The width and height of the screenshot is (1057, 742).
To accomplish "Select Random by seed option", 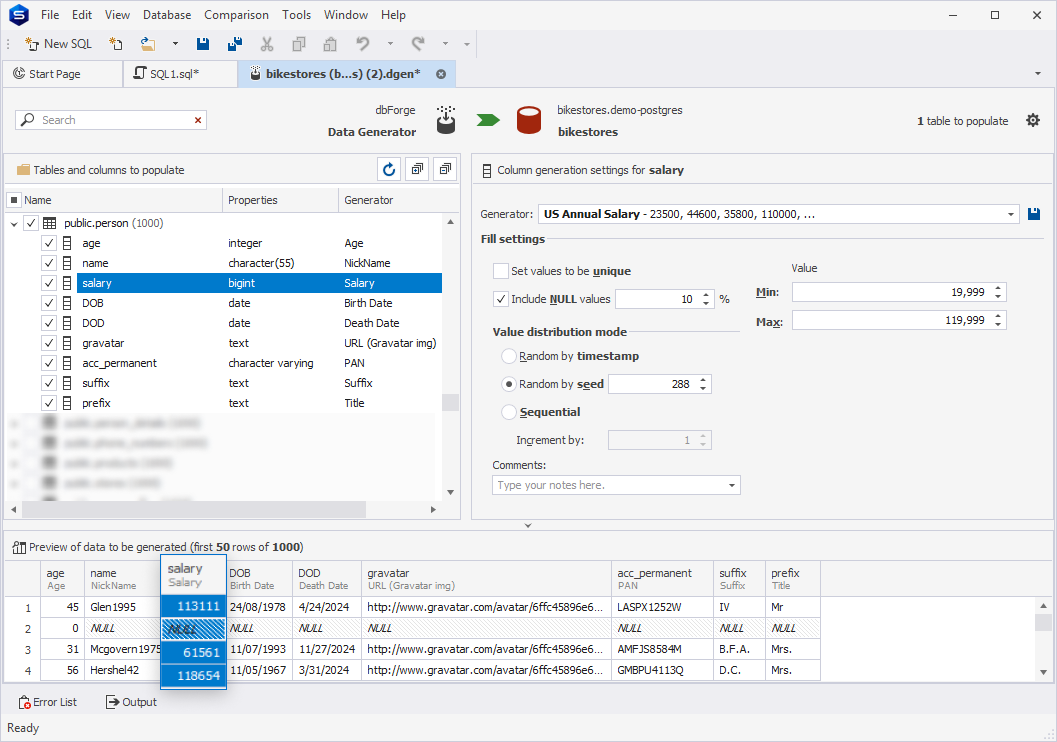I will pyautogui.click(x=509, y=384).
